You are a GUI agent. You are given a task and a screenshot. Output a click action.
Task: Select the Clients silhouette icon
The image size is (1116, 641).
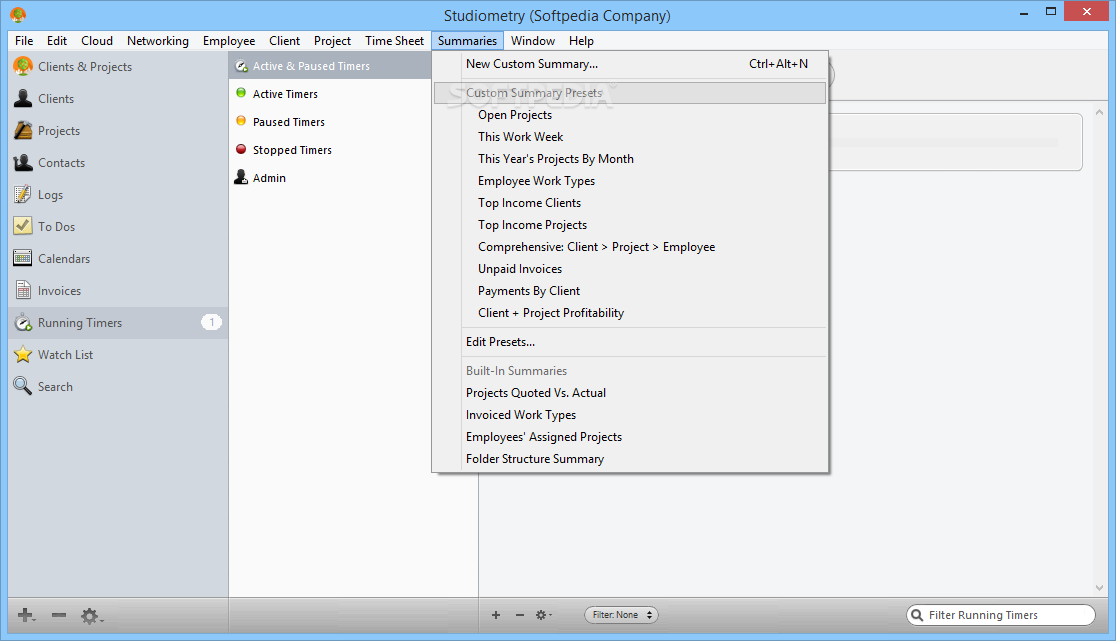(23, 98)
